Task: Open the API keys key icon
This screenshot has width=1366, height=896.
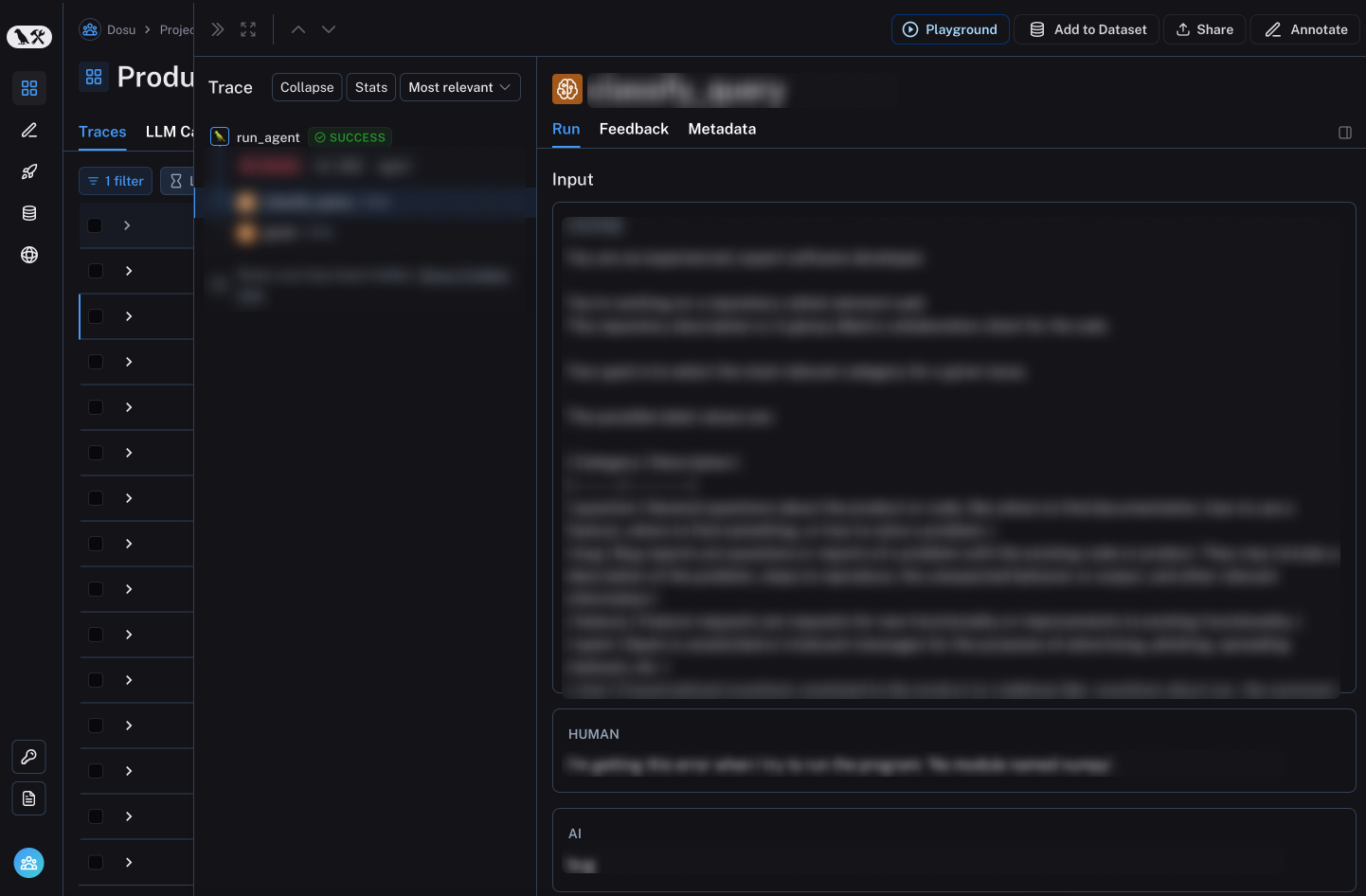Action: 29,757
